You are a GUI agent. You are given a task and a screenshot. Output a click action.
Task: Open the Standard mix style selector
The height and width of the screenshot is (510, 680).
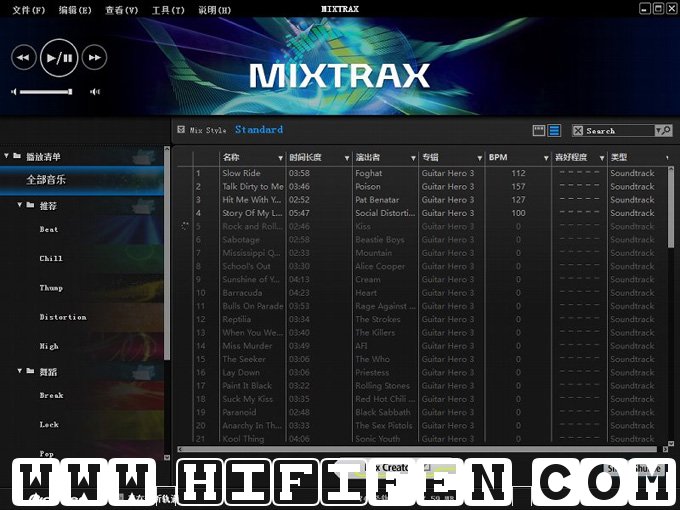pos(259,129)
